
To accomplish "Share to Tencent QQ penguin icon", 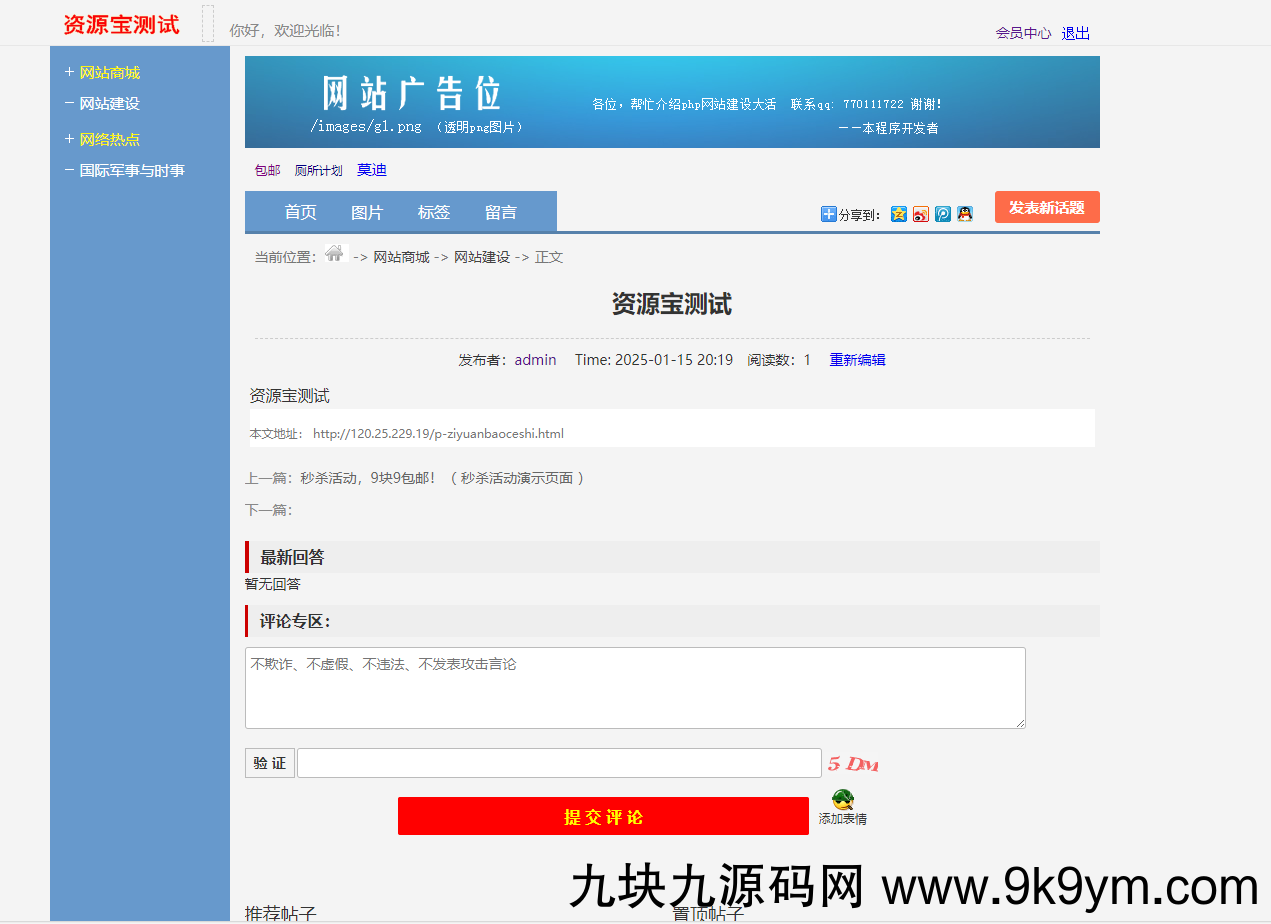I will (964, 213).
